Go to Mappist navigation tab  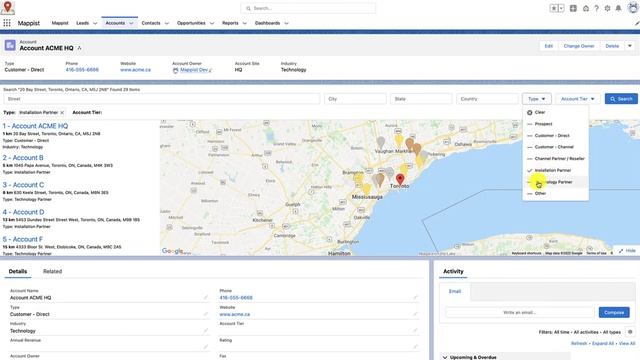click(x=60, y=23)
